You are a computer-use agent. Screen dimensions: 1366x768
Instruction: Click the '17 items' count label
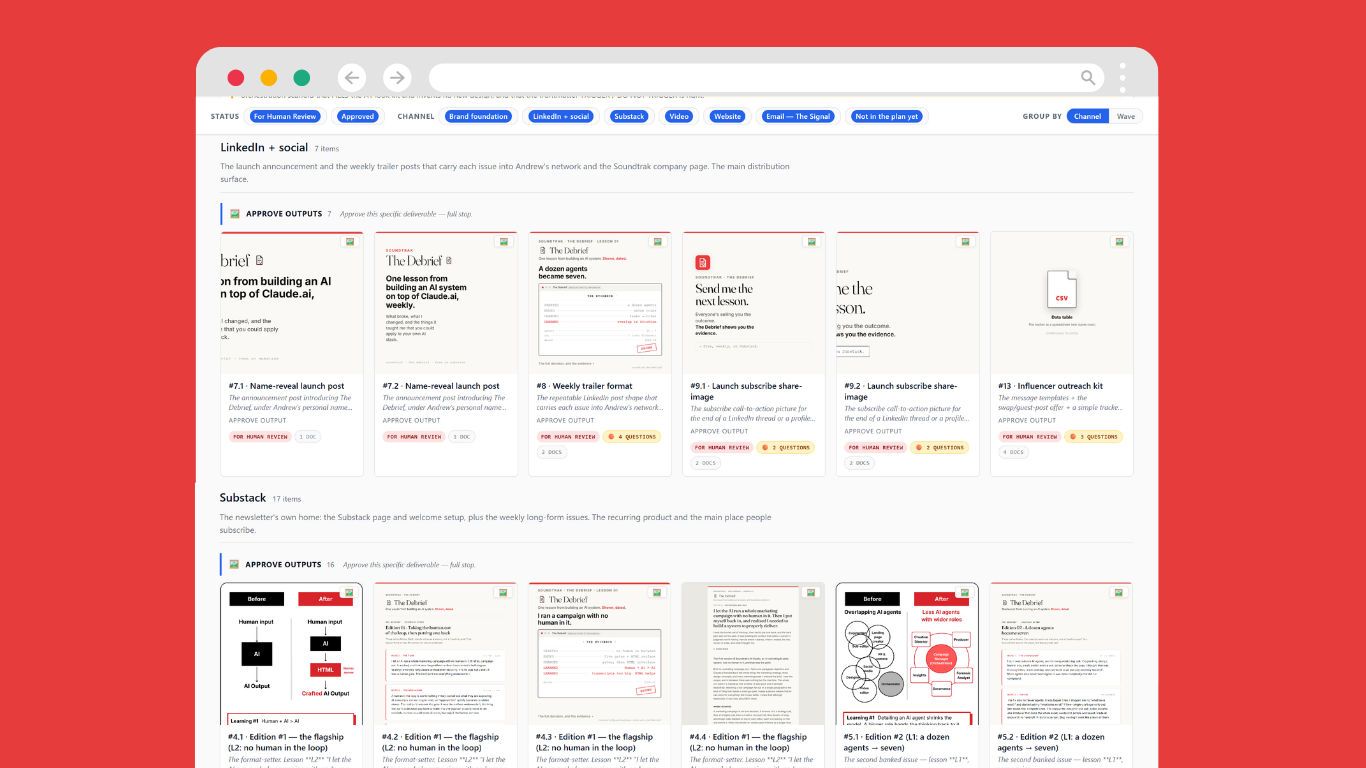click(x=287, y=499)
